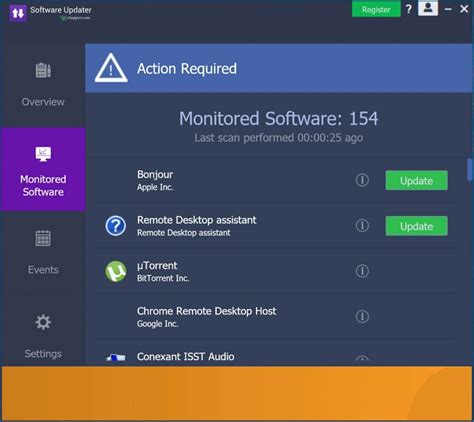
Task: Open the help question mark icon
Action: (x=409, y=9)
